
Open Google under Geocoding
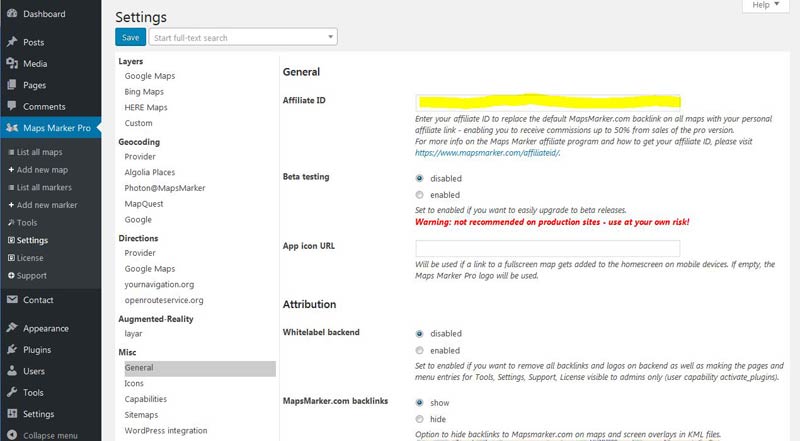[138, 219]
